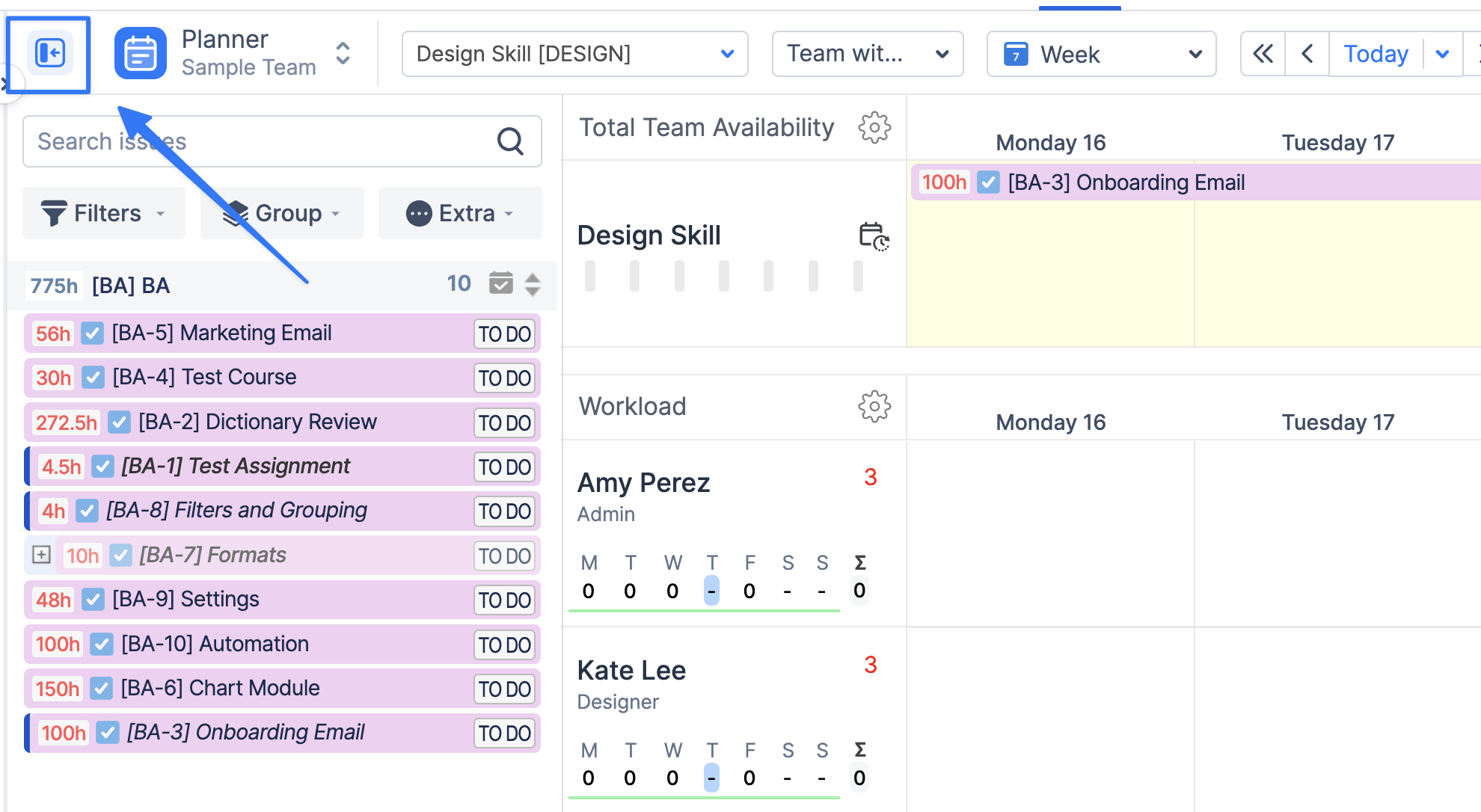Image resolution: width=1481 pixels, height=812 pixels.
Task: Open Design Skill [DESIGN] dropdown
Action: click(574, 54)
